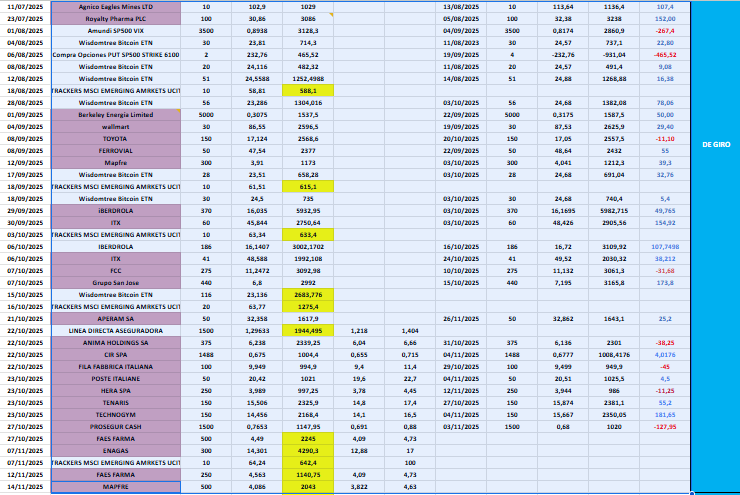Click the yellow cell showing 2043
Screen dimensions: 740x495
pos(308,487)
